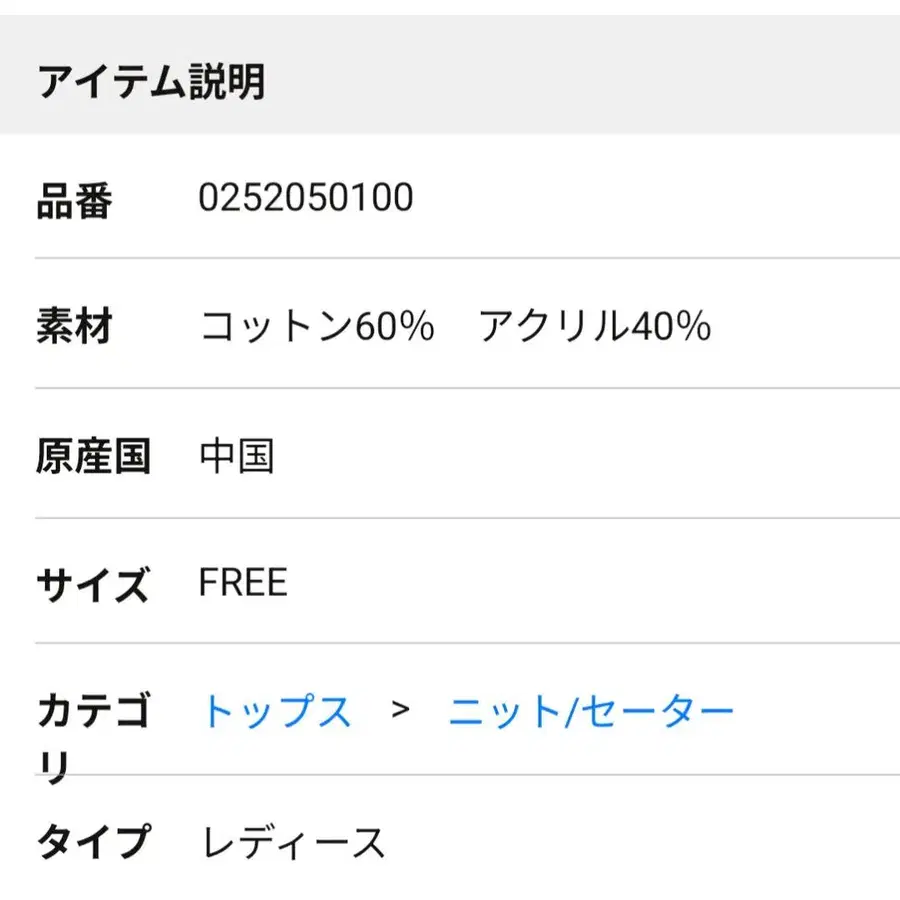Image resolution: width=900 pixels, height=900 pixels.
Task: Click divider line between サイズ and カテゴリ rows
Action: click(450, 643)
